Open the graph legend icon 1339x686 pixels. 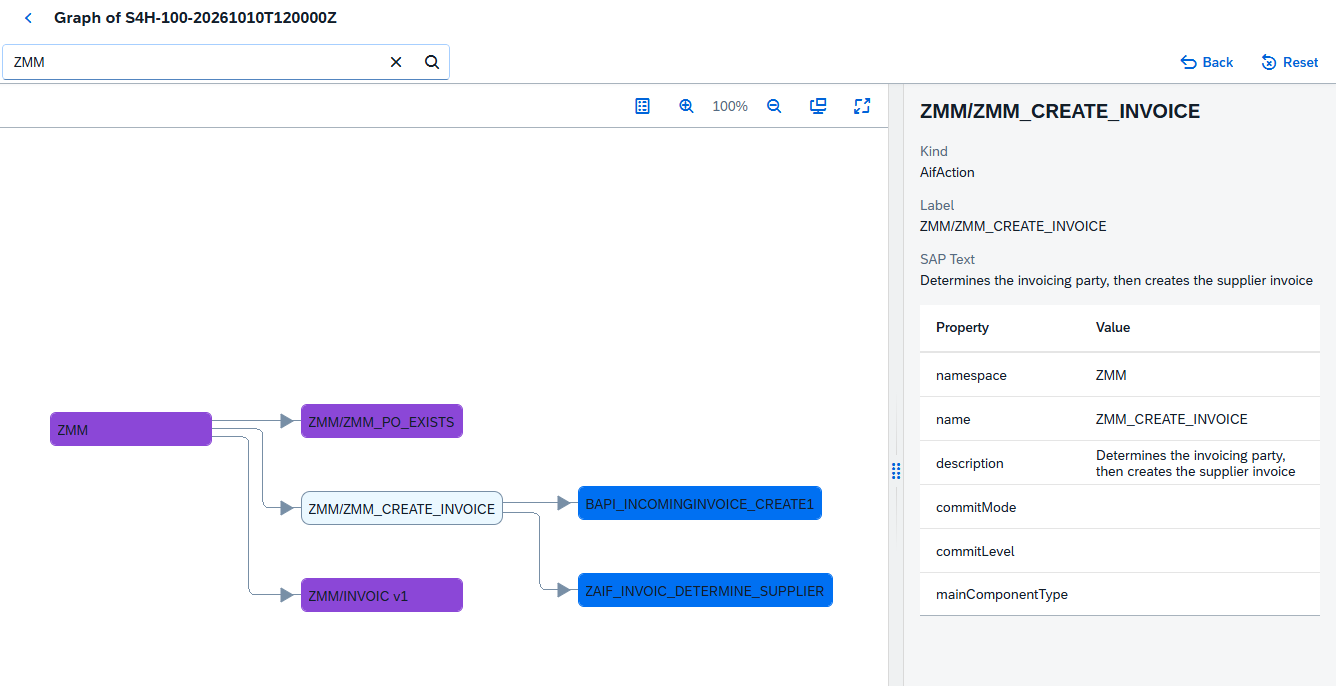643,106
